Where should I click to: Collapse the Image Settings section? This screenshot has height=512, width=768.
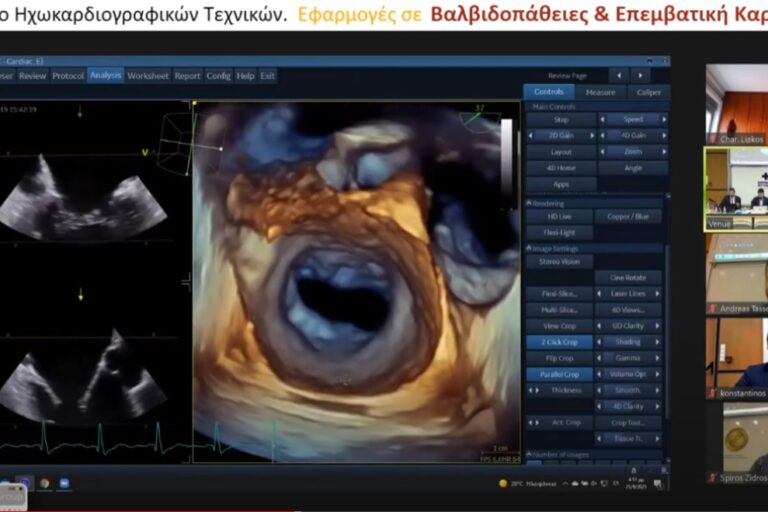pyautogui.click(x=530, y=249)
